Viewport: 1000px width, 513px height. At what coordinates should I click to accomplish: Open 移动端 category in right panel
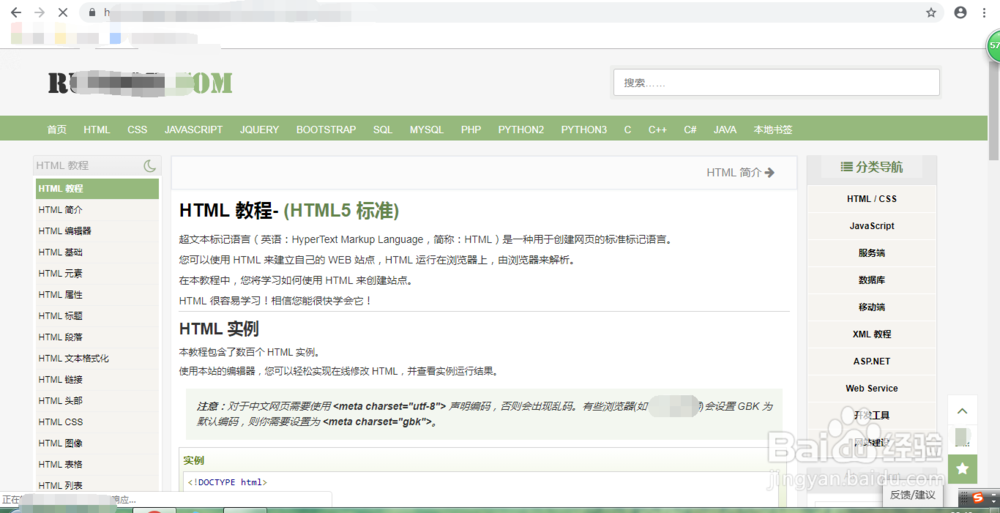click(872, 307)
